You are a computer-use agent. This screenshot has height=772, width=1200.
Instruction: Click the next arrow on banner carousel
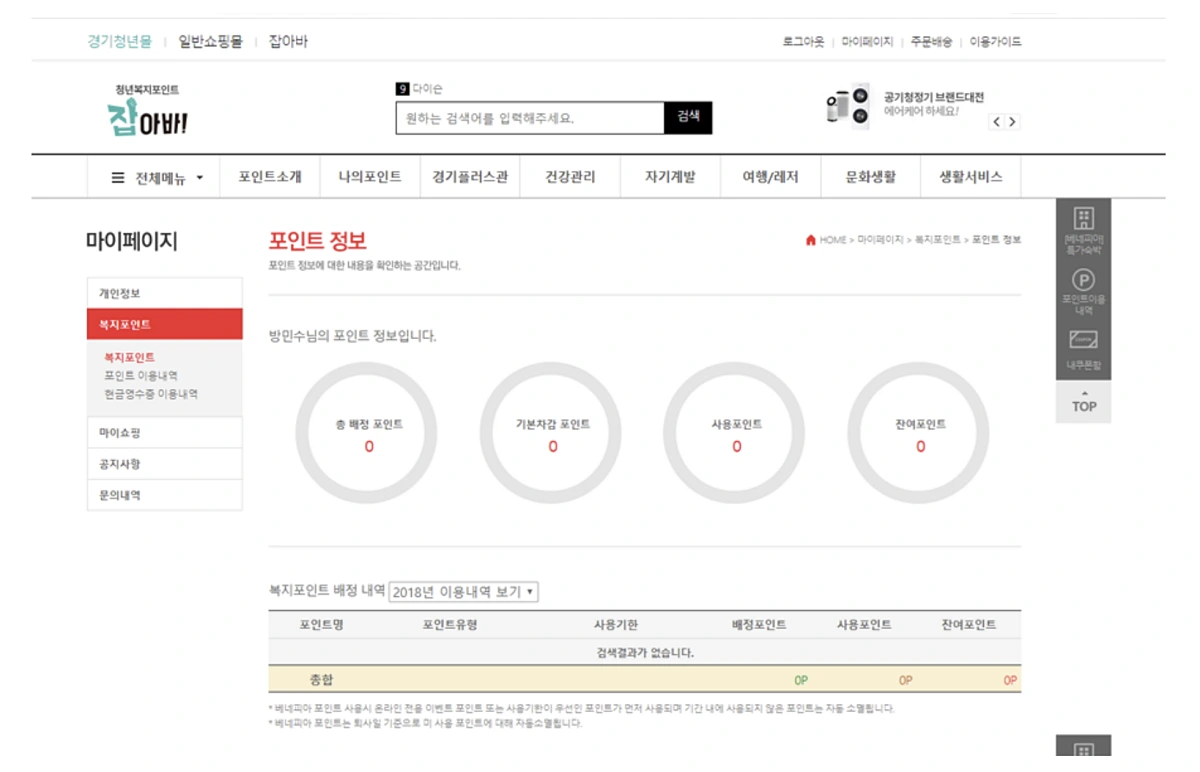1012,121
